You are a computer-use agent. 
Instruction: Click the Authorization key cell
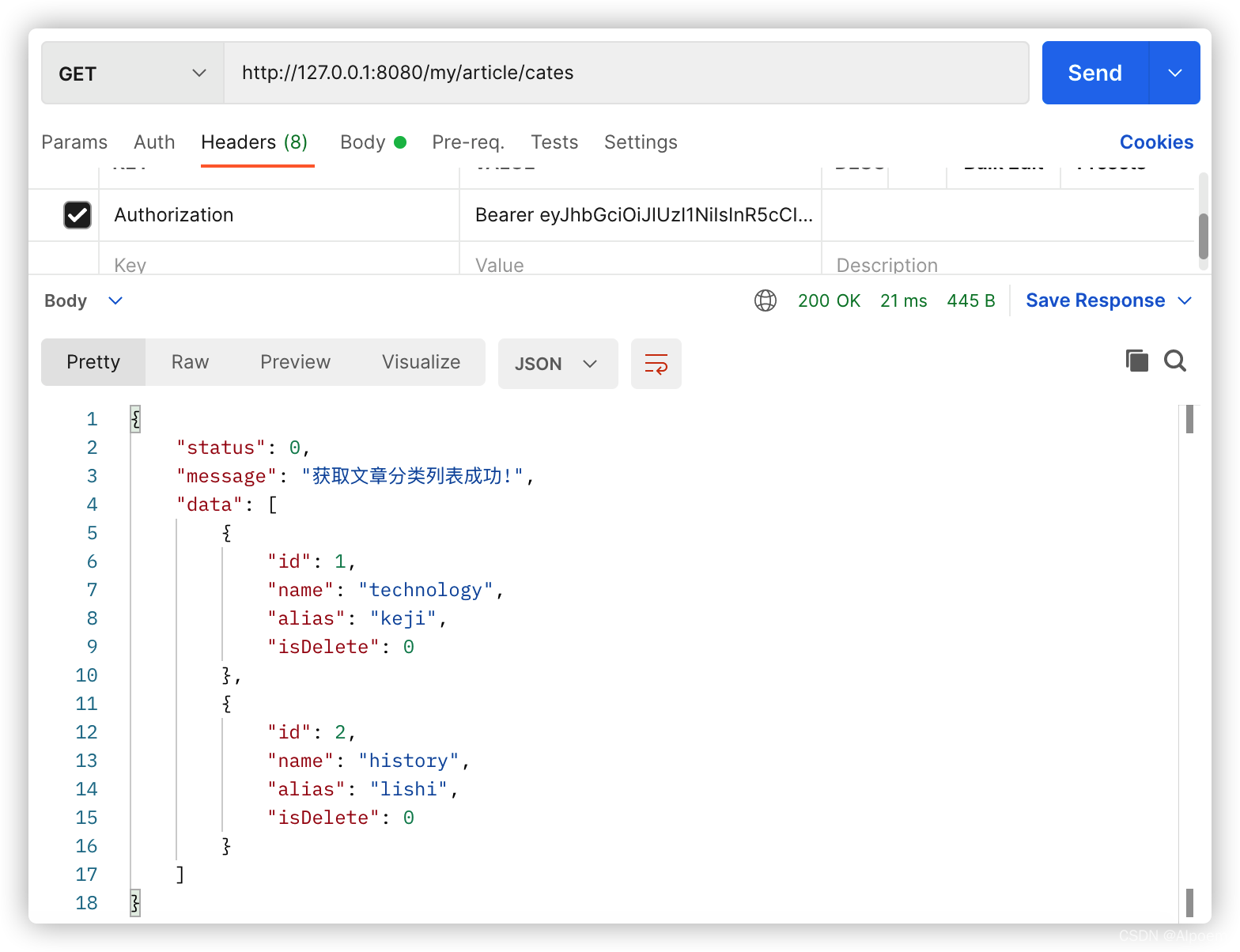pos(279,215)
